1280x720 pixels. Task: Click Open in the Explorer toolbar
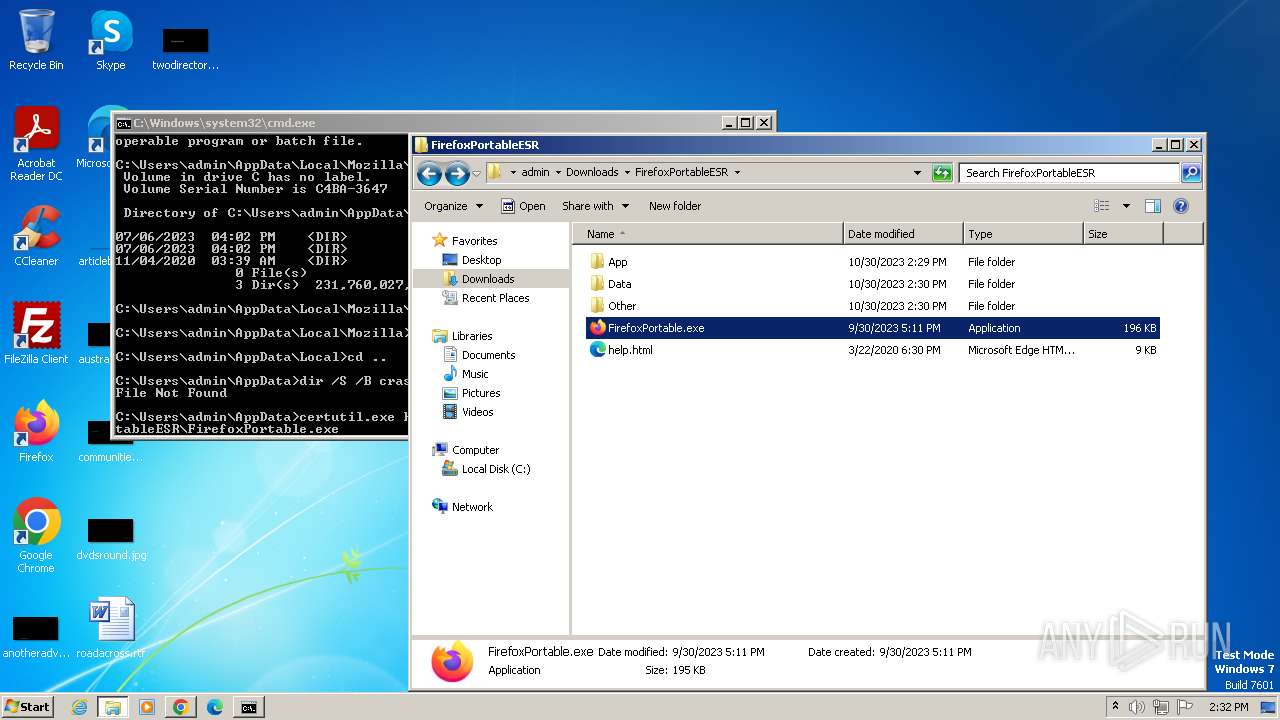click(x=523, y=206)
